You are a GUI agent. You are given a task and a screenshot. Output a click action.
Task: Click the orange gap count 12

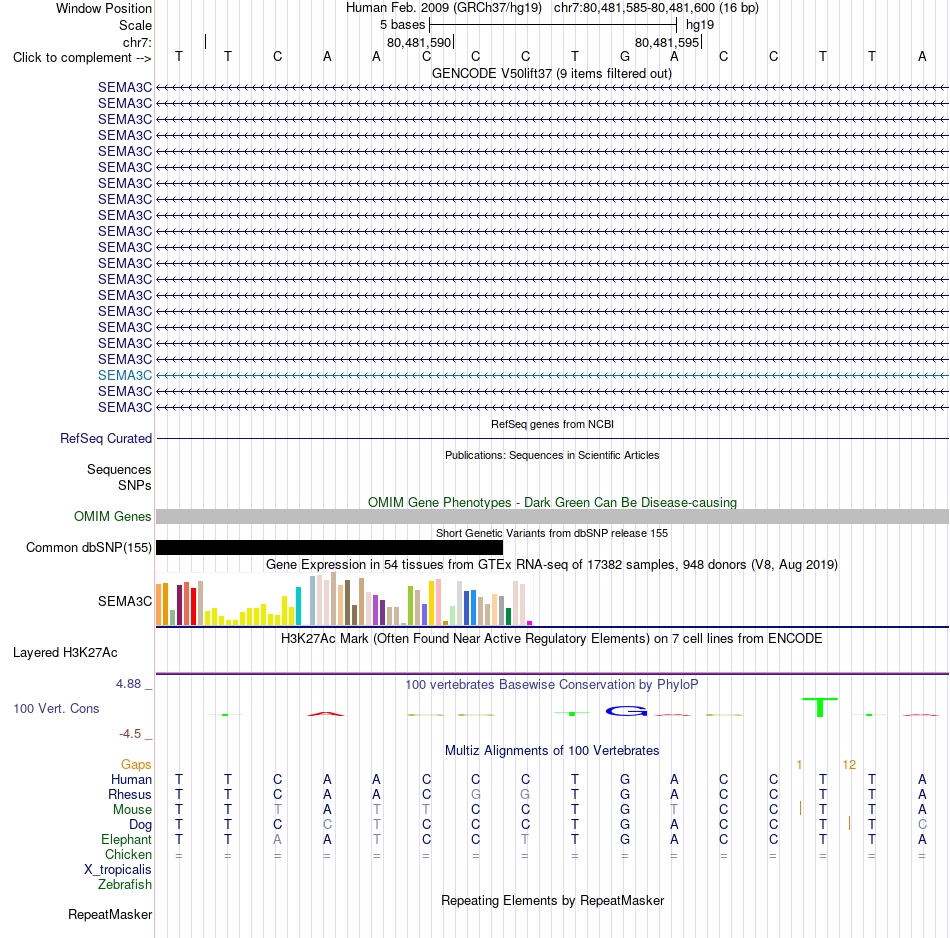pos(849,765)
